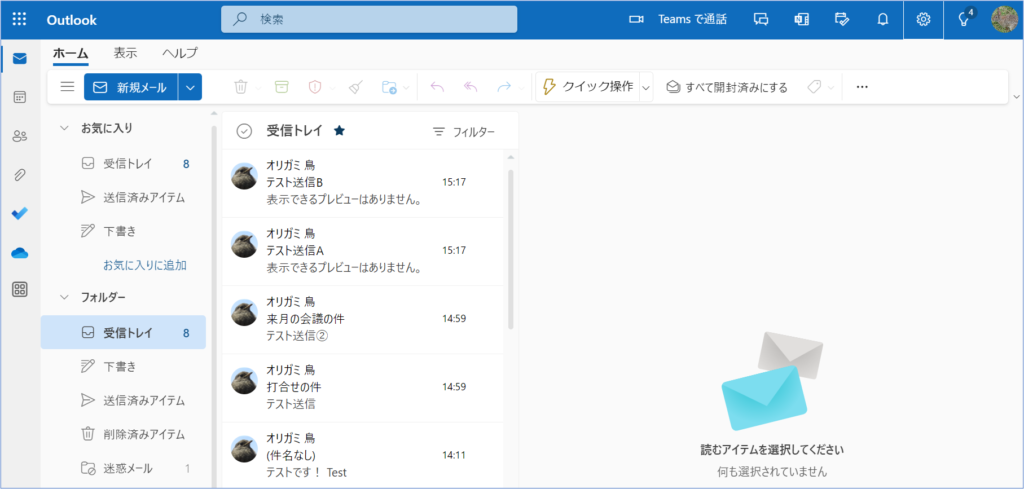
Task: Switch to the ヘルプ tab
Action: [180, 53]
